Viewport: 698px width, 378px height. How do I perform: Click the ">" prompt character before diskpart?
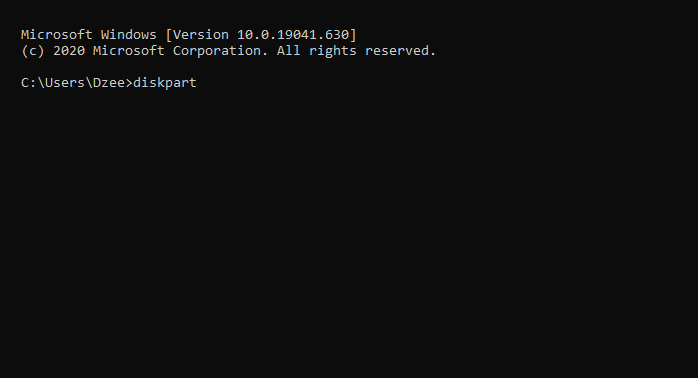[x=129, y=83]
